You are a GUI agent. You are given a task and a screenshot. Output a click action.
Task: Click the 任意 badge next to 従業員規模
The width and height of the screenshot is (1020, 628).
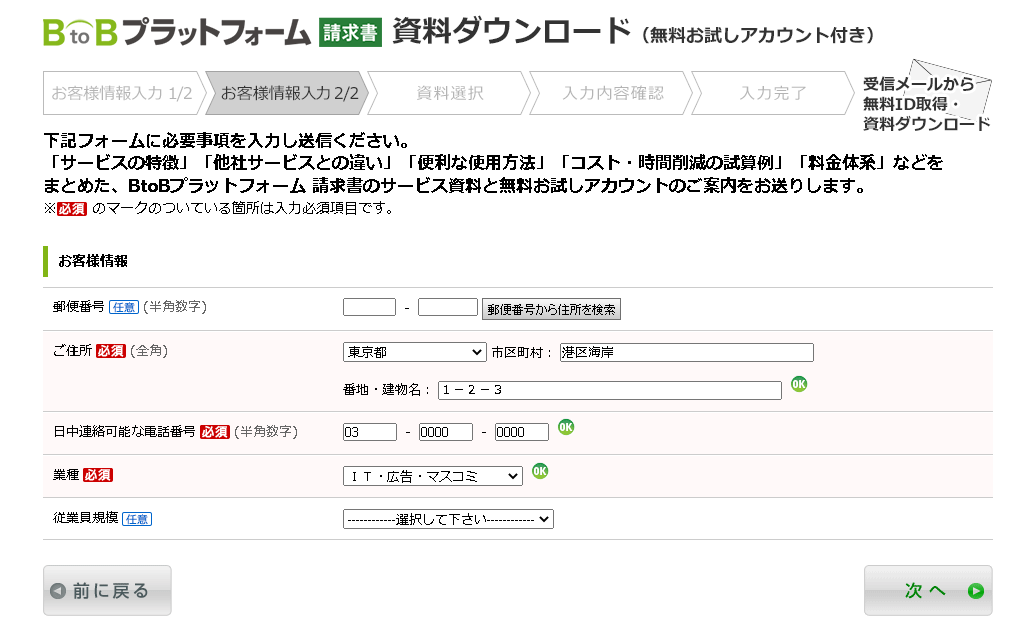[137, 519]
